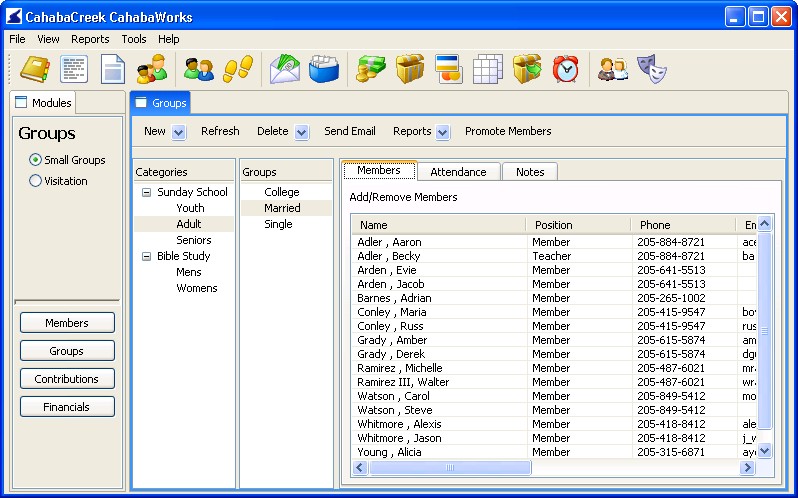The width and height of the screenshot is (798, 498).
Task: Click the address book toolbar icon
Action: point(35,69)
